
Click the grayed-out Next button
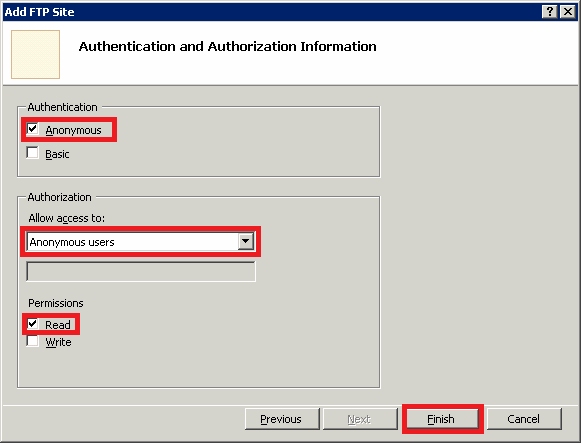(360, 419)
